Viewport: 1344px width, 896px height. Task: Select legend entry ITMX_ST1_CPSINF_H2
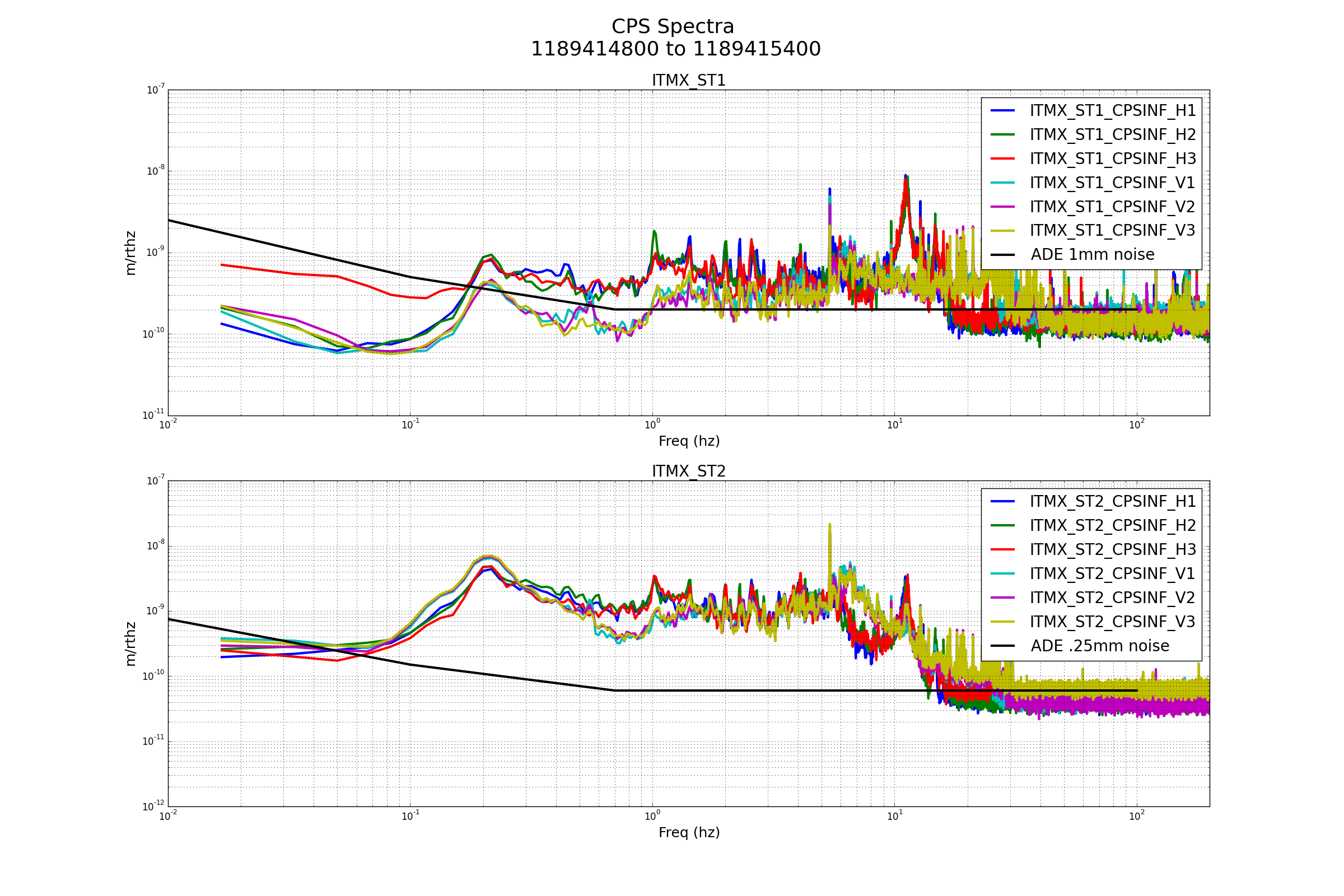[x=1093, y=134]
